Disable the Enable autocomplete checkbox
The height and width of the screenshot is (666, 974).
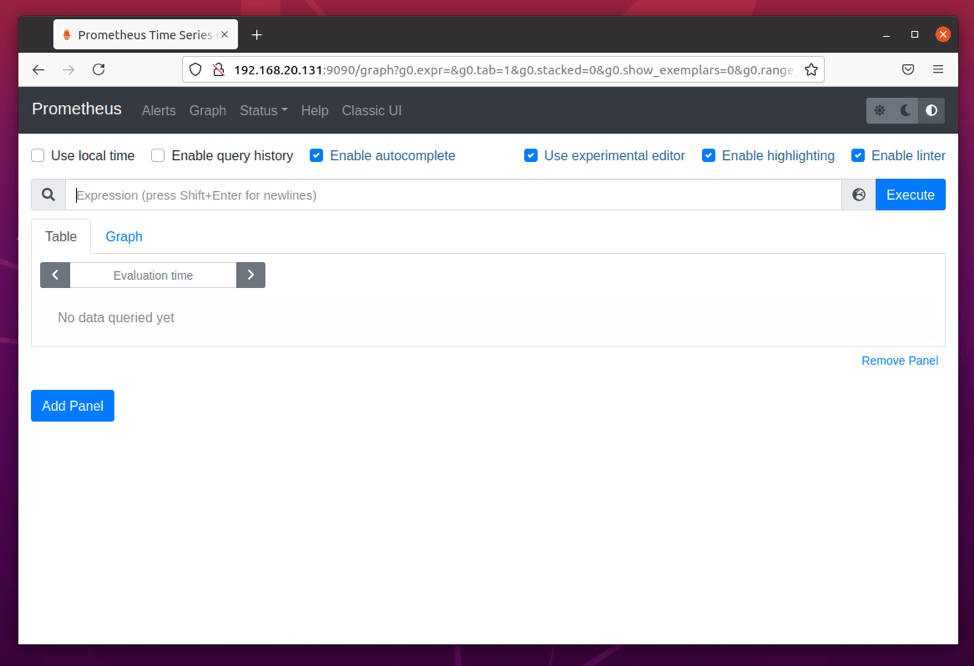[x=316, y=155]
